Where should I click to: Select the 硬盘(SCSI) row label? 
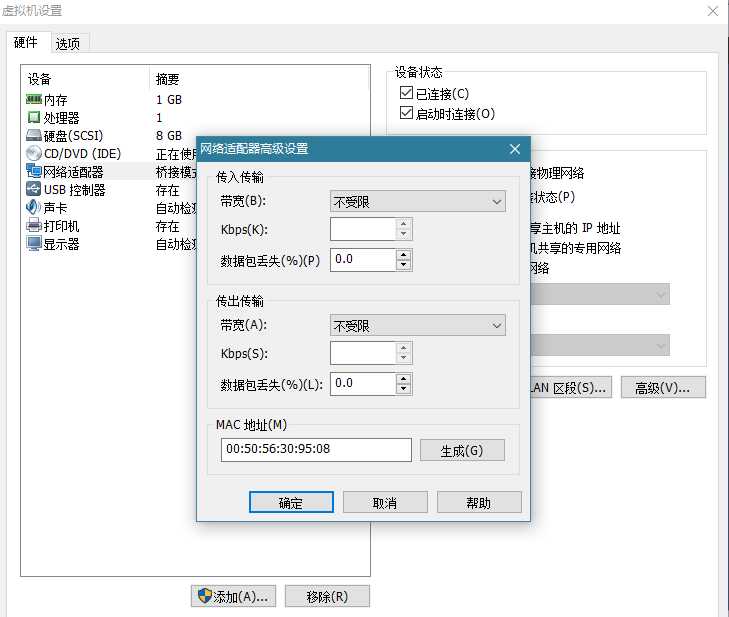73,136
